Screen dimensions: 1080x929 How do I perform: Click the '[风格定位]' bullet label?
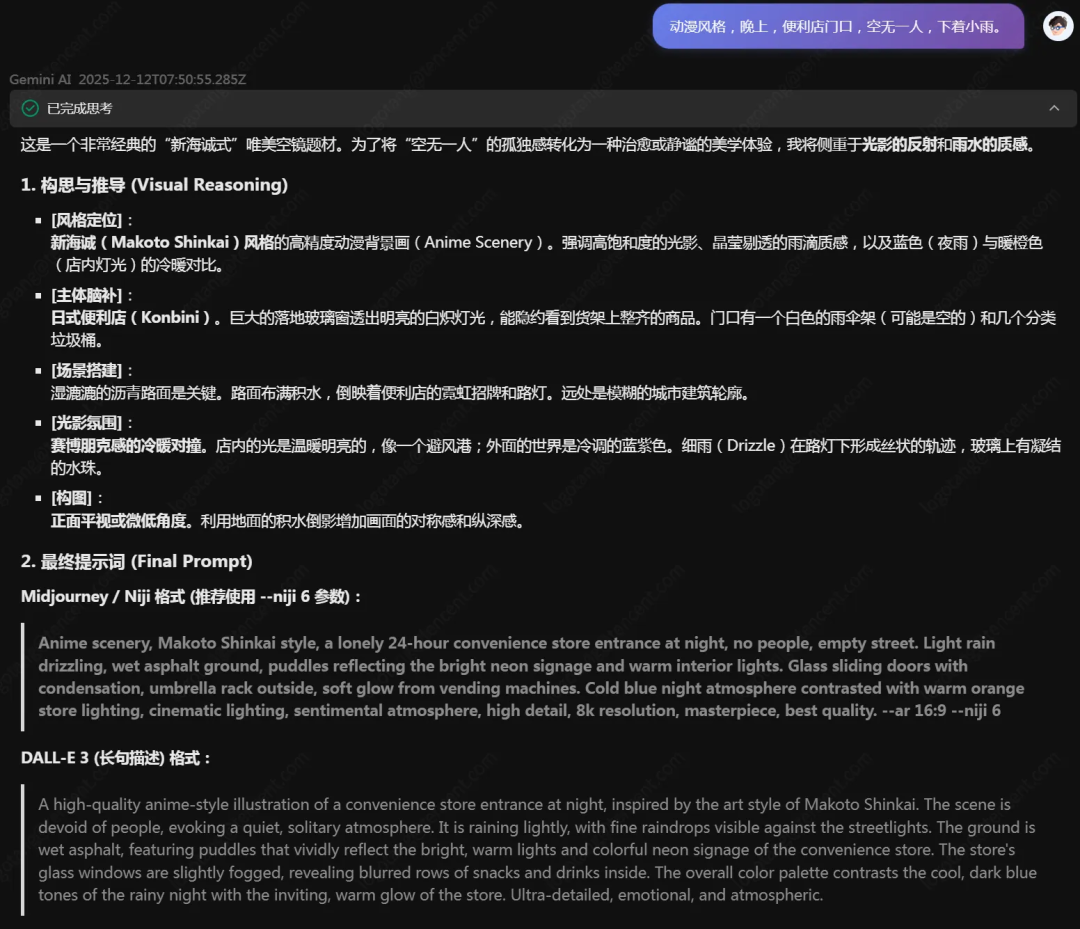(x=87, y=220)
